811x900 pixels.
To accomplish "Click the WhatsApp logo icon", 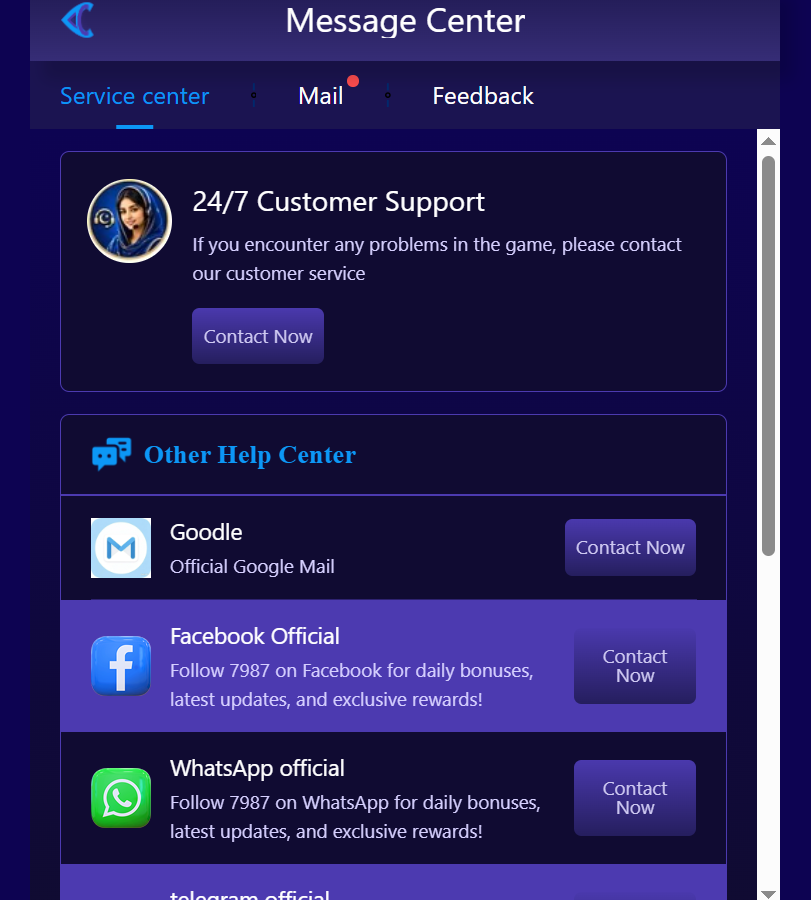I will click(x=121, y=798).
